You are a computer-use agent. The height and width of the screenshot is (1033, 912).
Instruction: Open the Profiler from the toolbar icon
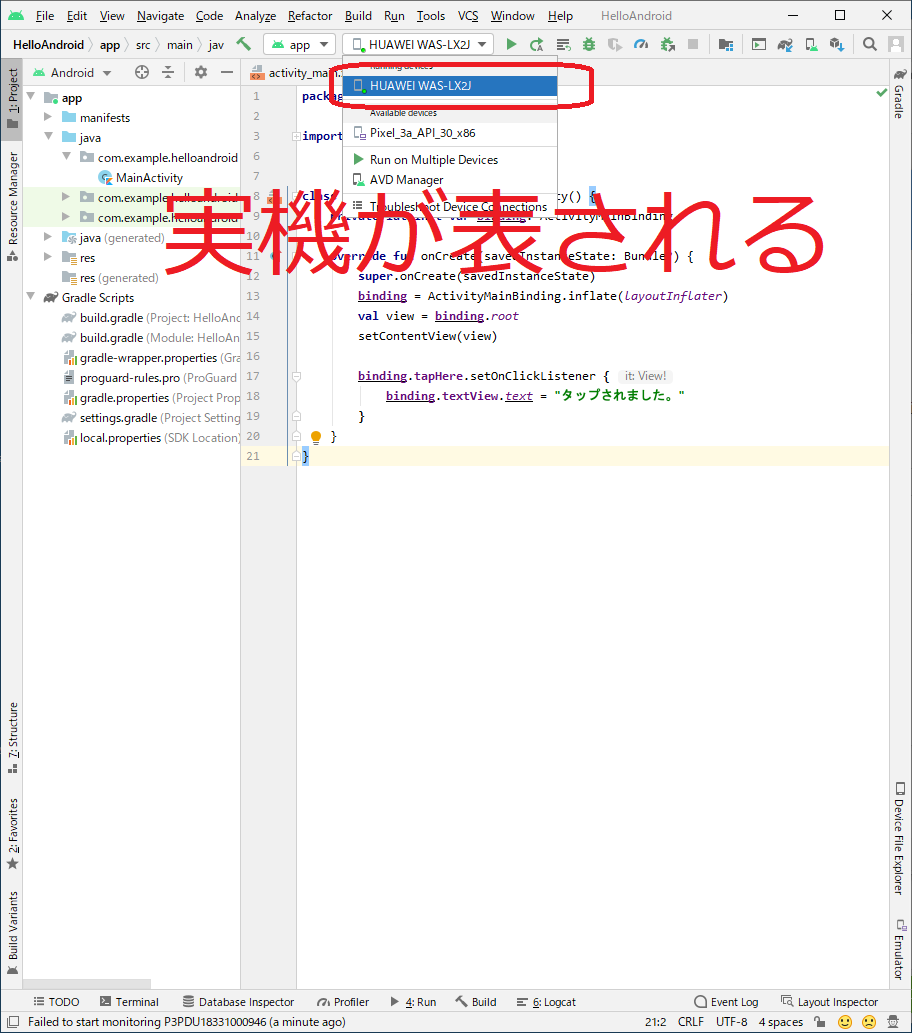coord(641,44)
